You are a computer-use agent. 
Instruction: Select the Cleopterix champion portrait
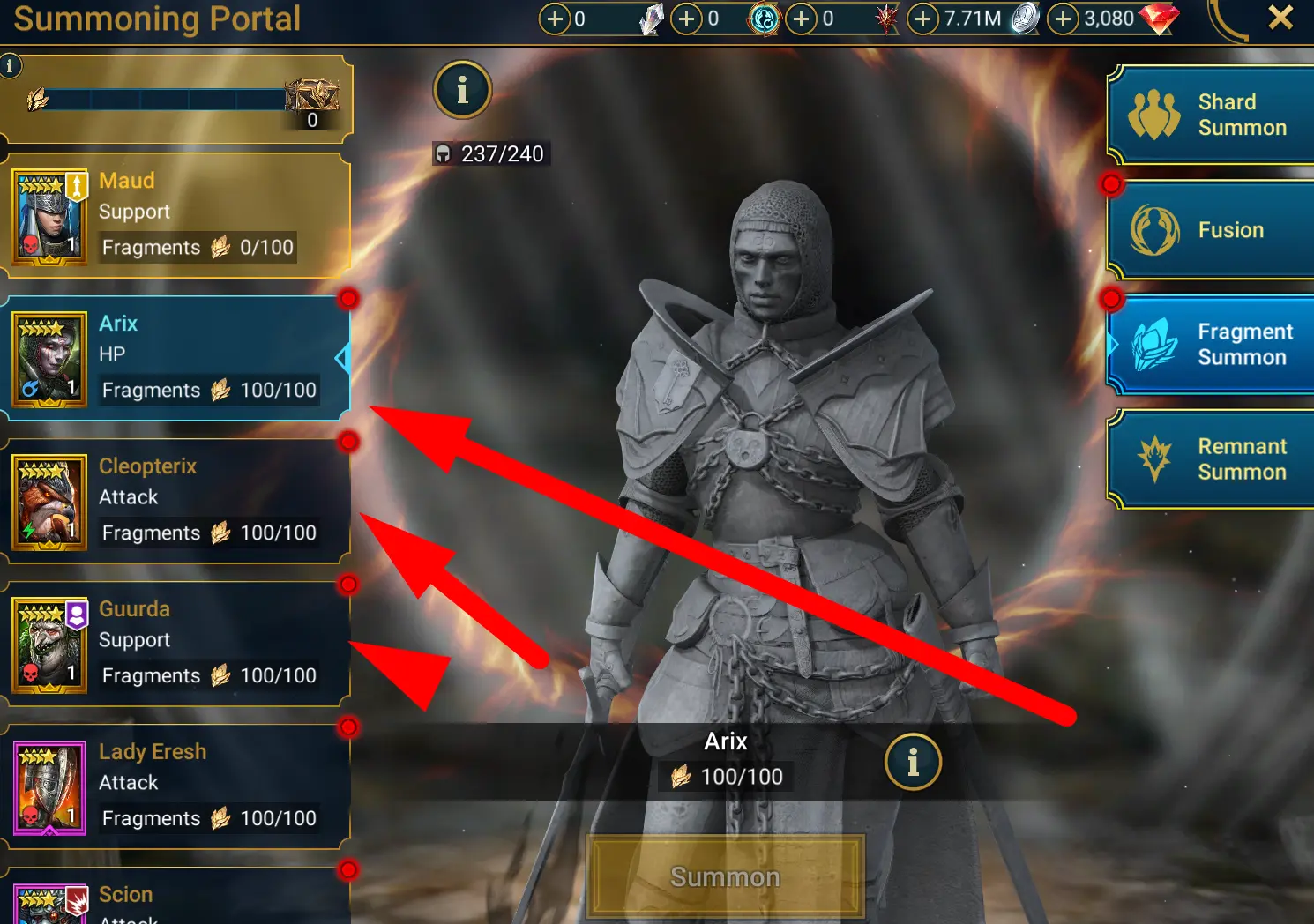click(x=49, y=503)
